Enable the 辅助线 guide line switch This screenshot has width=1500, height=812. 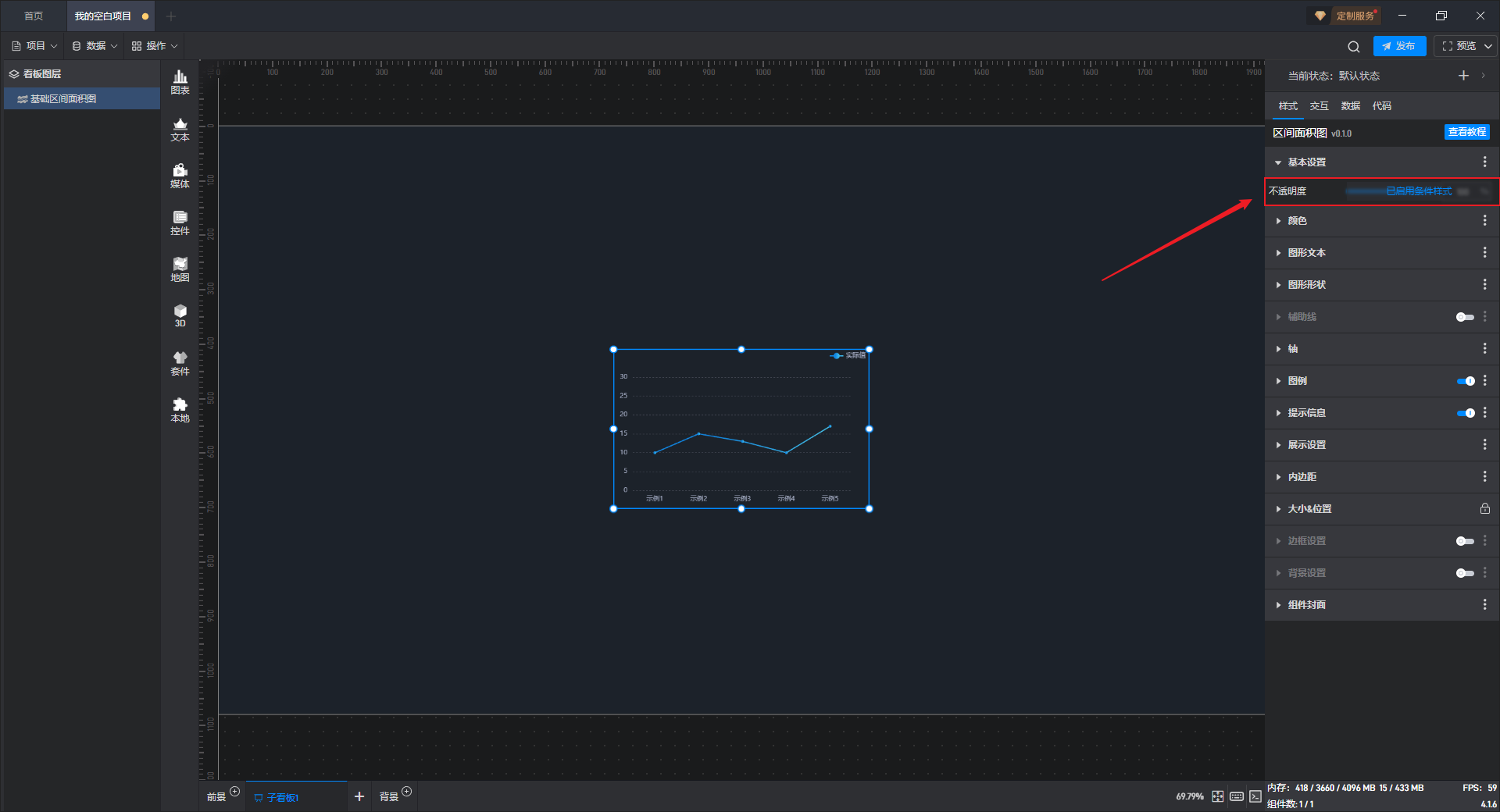click(1466, 317)
